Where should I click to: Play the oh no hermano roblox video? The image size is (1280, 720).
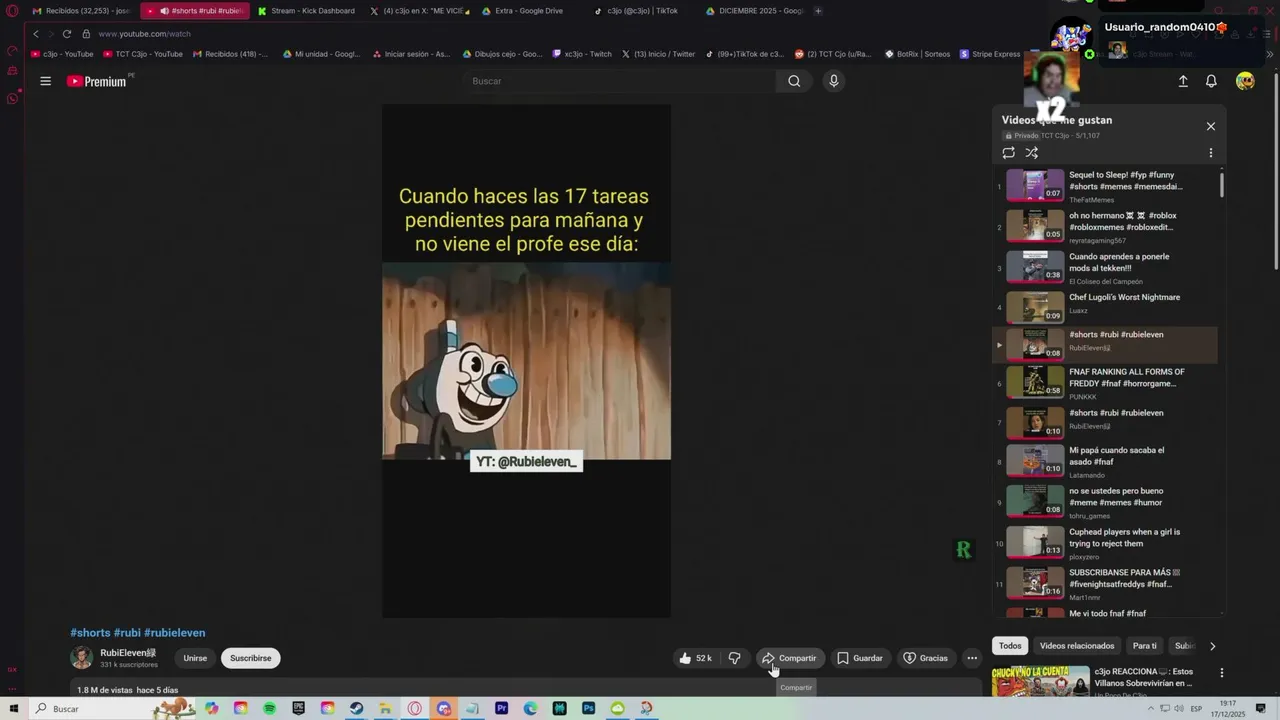tap(1107, 226)
